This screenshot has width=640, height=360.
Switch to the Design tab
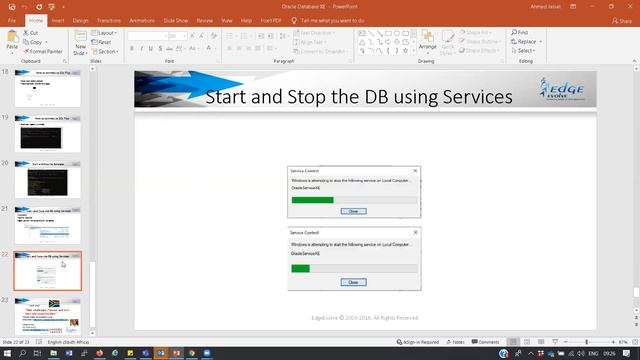(80, 20)
